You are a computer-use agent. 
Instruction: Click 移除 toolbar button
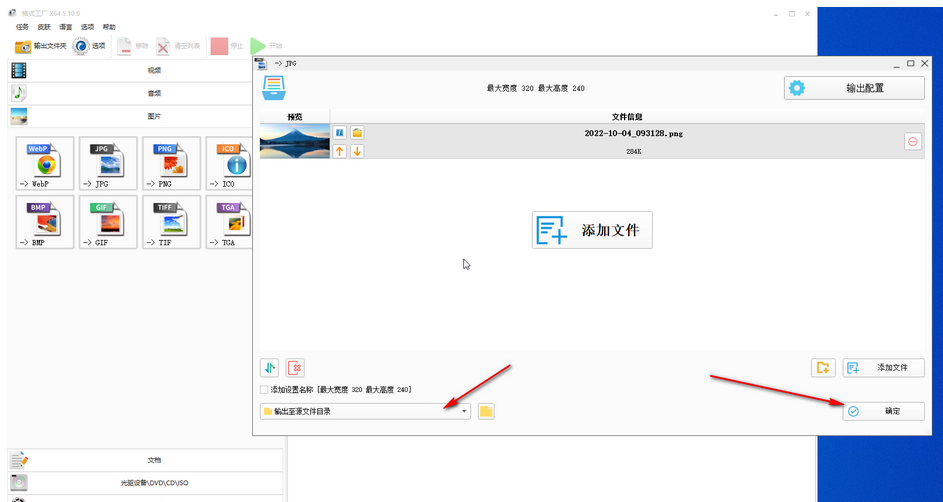pos(132,46)
